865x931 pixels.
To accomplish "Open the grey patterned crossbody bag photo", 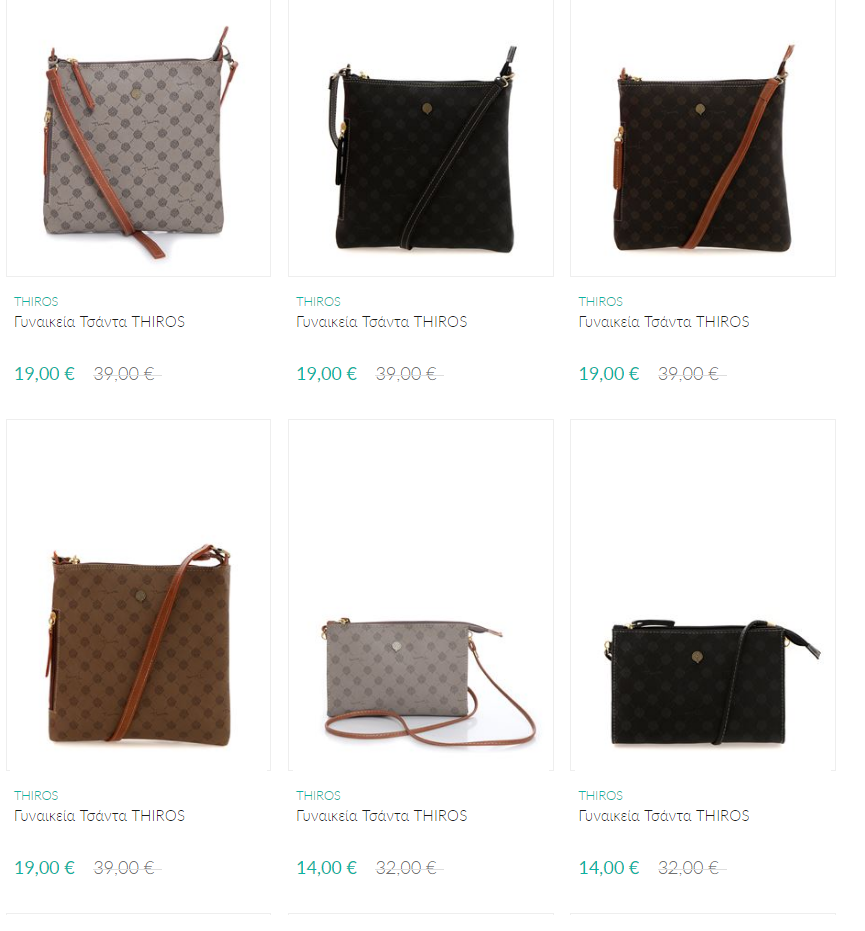I will point(138,138).
